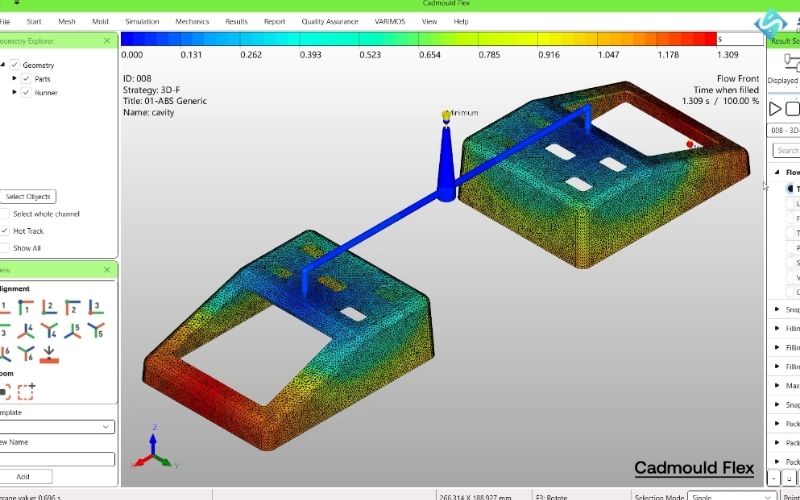Open the File menu
This screenshot has width=800, height=500.
click(5, 21)
